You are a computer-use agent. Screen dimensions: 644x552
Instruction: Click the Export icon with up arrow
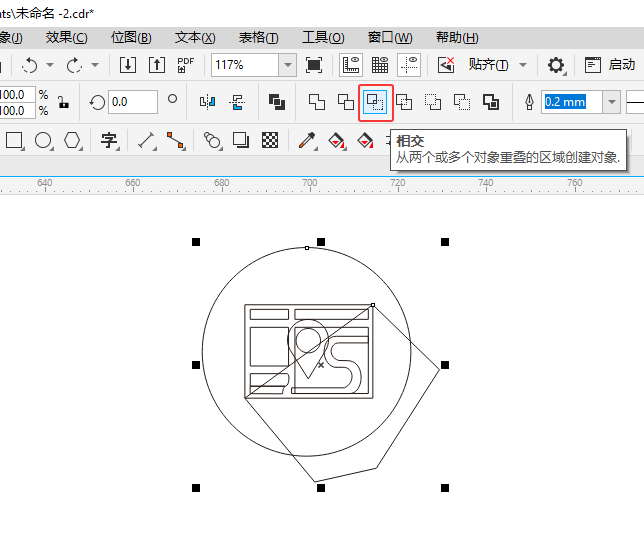click(157, 65)
